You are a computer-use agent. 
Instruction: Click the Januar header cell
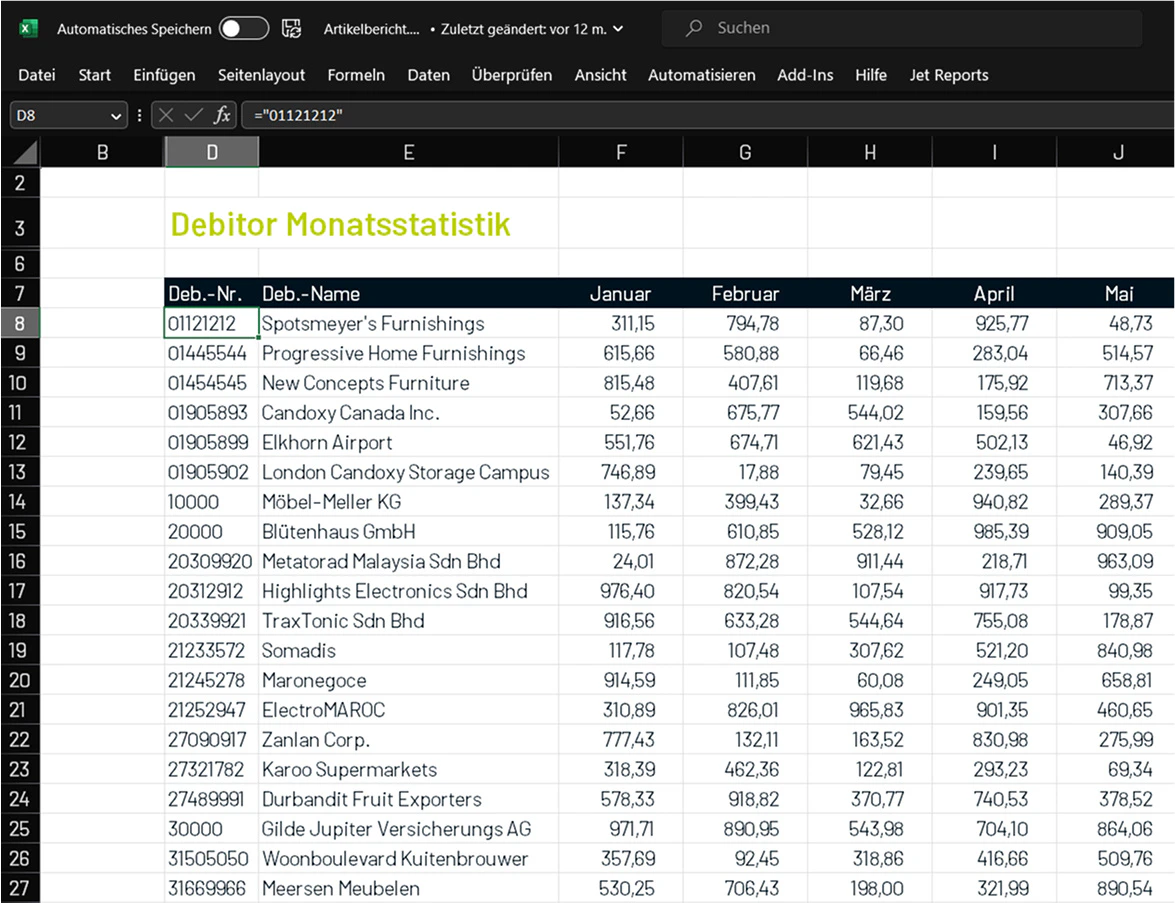[620, 294]
